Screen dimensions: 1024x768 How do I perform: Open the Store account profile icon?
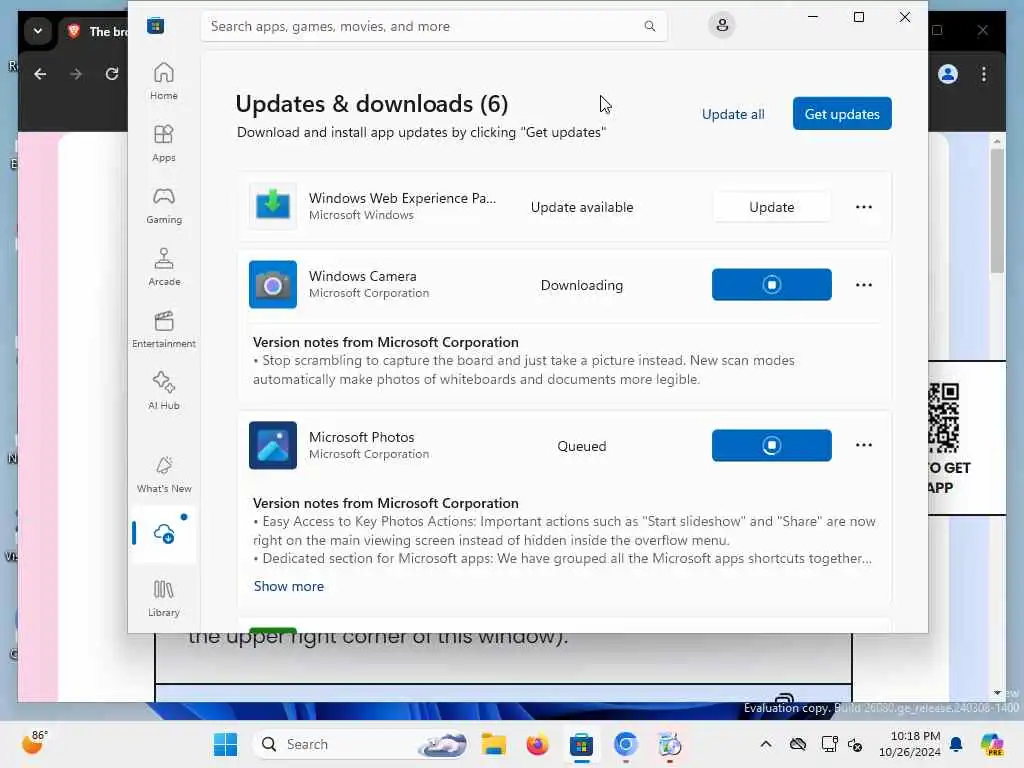722,25
